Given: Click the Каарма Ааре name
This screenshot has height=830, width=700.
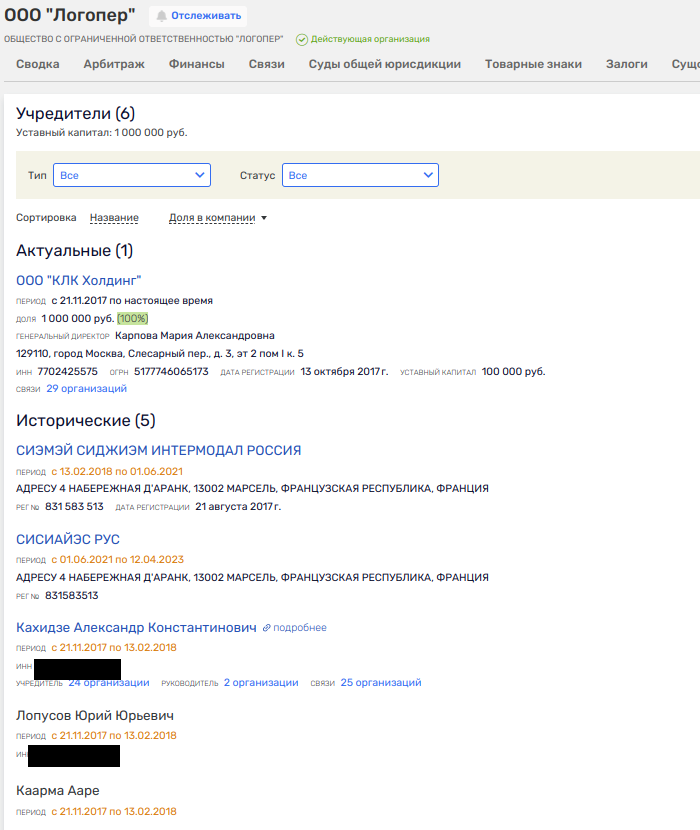Looking at the screenshot, I should click(x=58, y=791).
